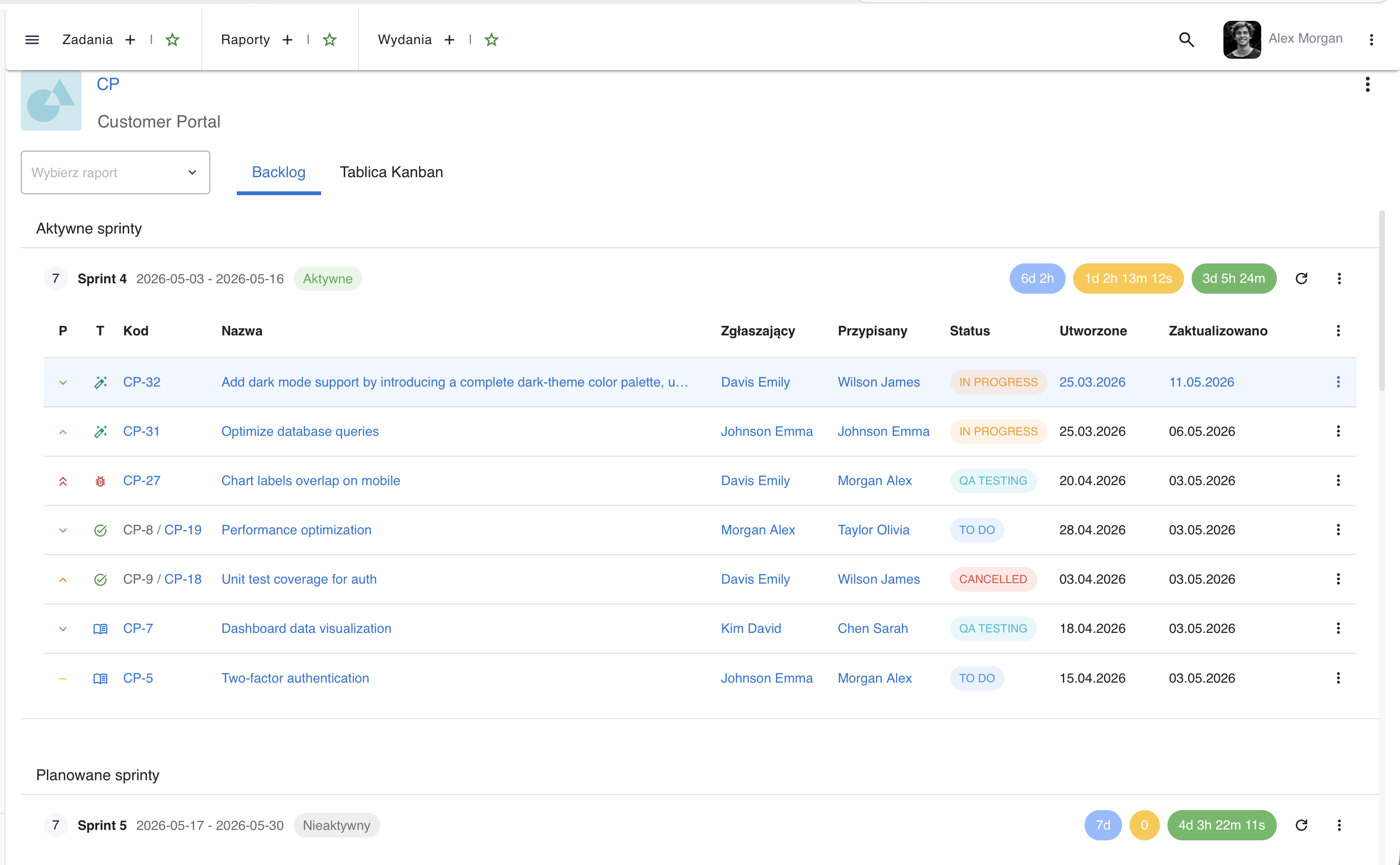
Task: Click highest priority icon of CP-27
Action: coord(63,481)
